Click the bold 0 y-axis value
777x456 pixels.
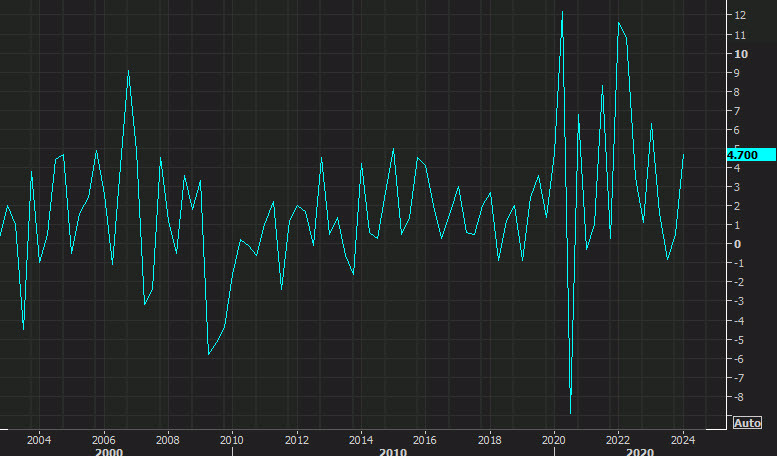tap(737, 244)
